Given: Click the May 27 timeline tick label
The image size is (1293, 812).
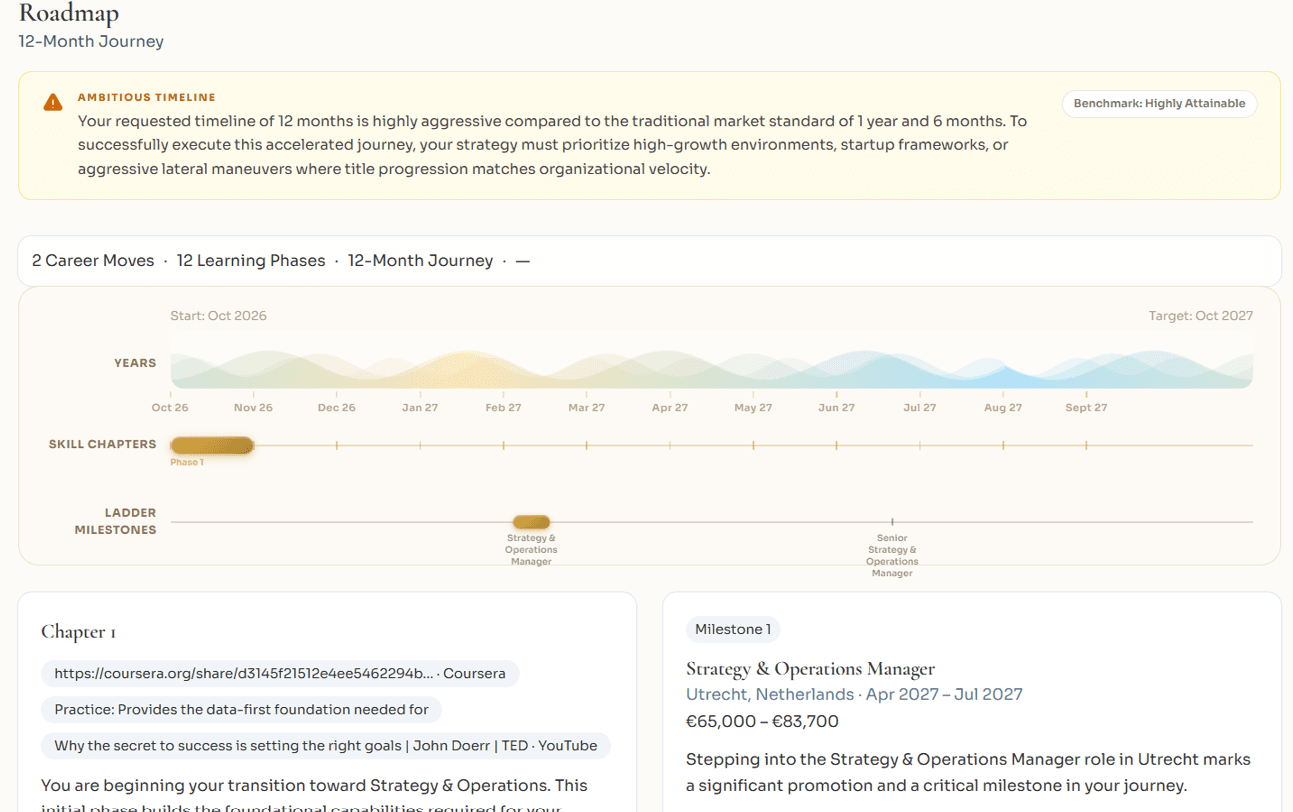Looking at the screenshot, I should 753,408.
